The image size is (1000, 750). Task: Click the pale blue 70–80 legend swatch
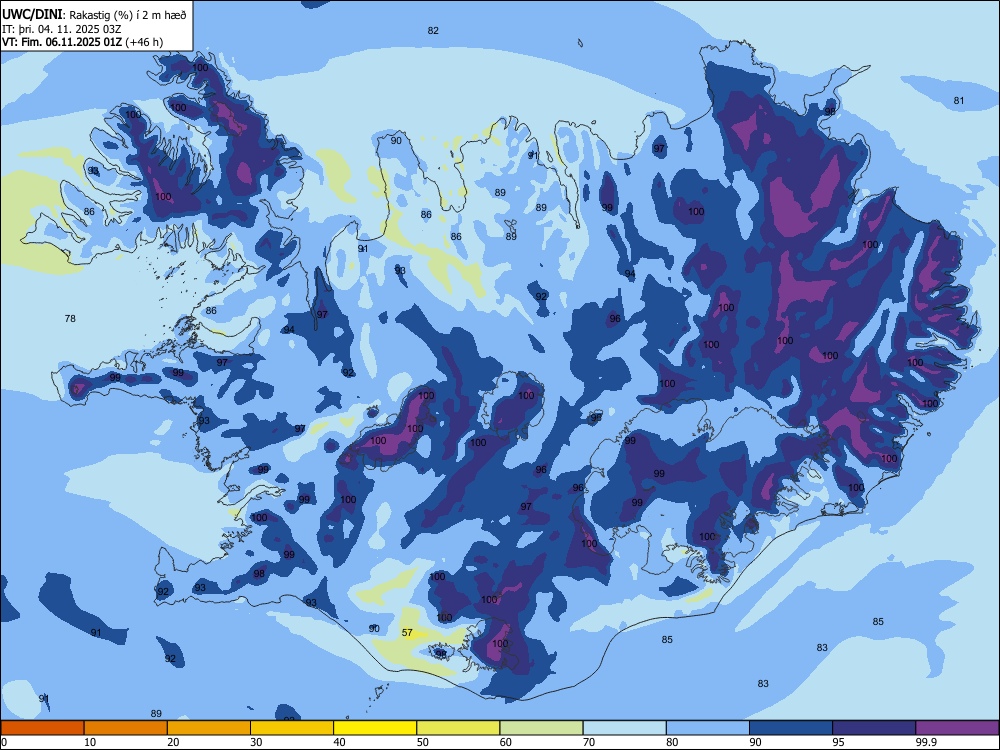(x=625, y=728)
